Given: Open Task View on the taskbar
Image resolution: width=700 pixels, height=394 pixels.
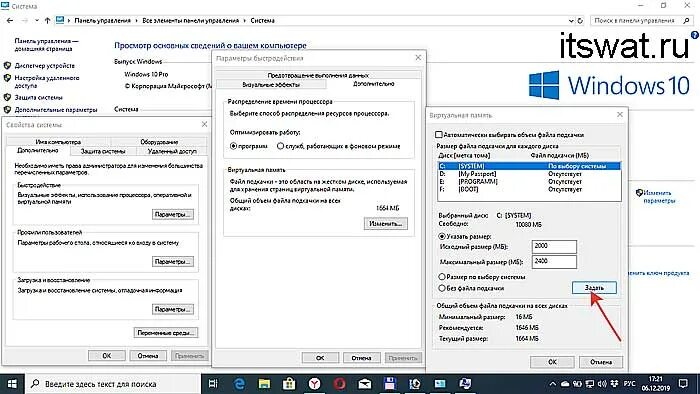Looking at the screenshot, I should tap(213, 384).
